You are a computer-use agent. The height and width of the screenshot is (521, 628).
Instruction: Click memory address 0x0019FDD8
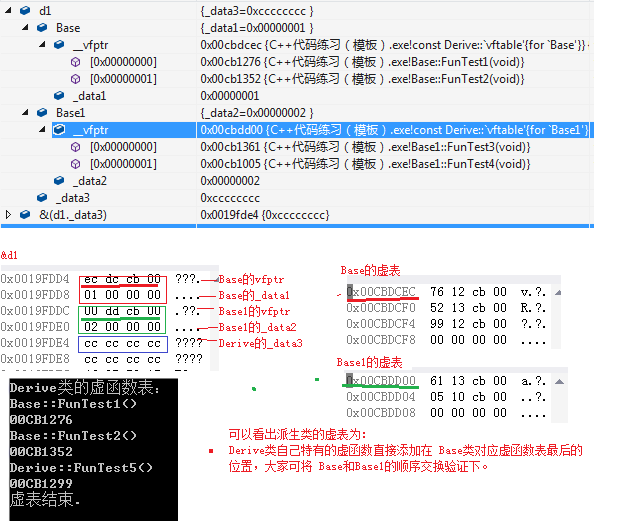click(35, 295)
